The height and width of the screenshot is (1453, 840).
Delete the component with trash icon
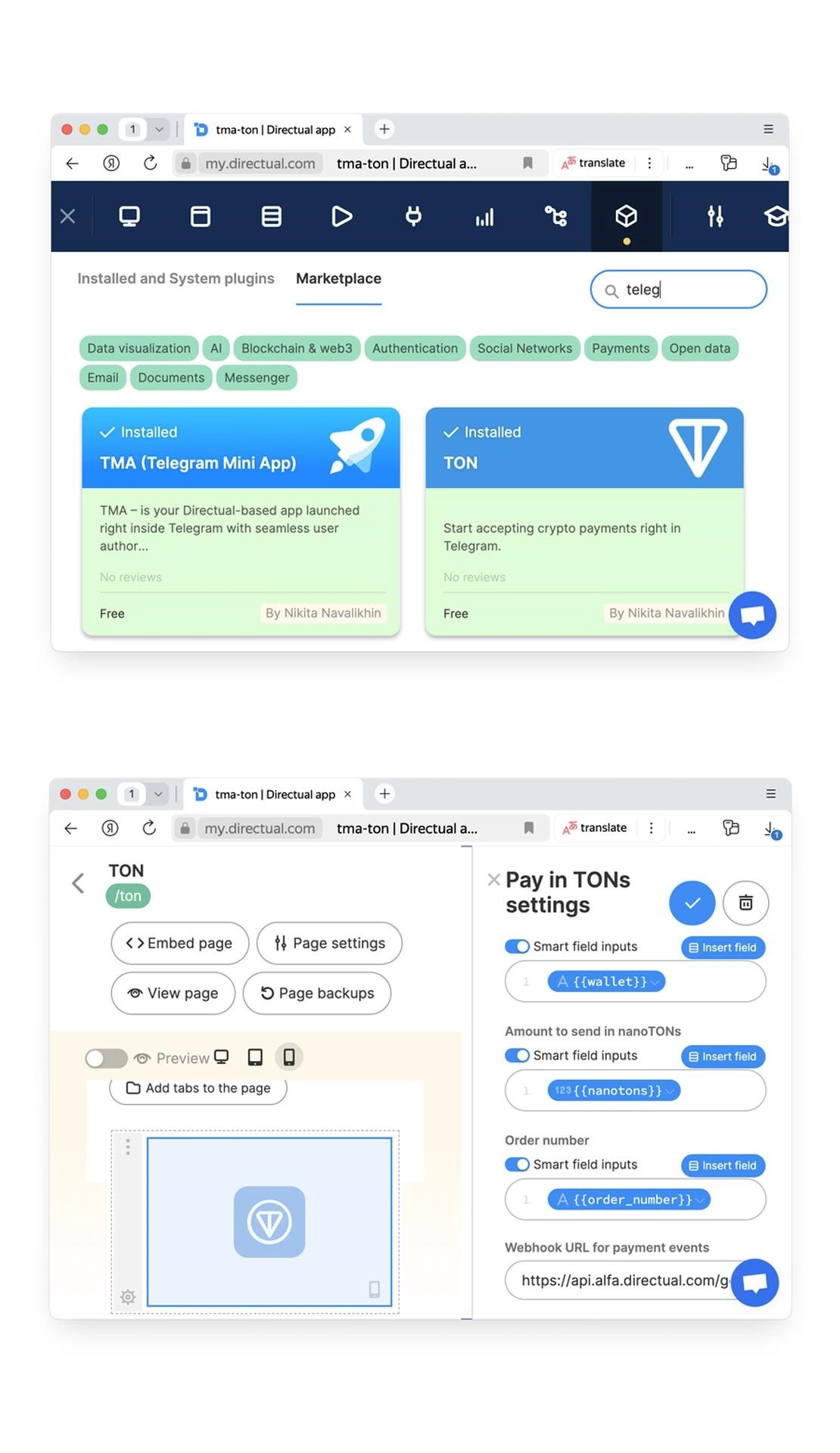coord(746,903)
